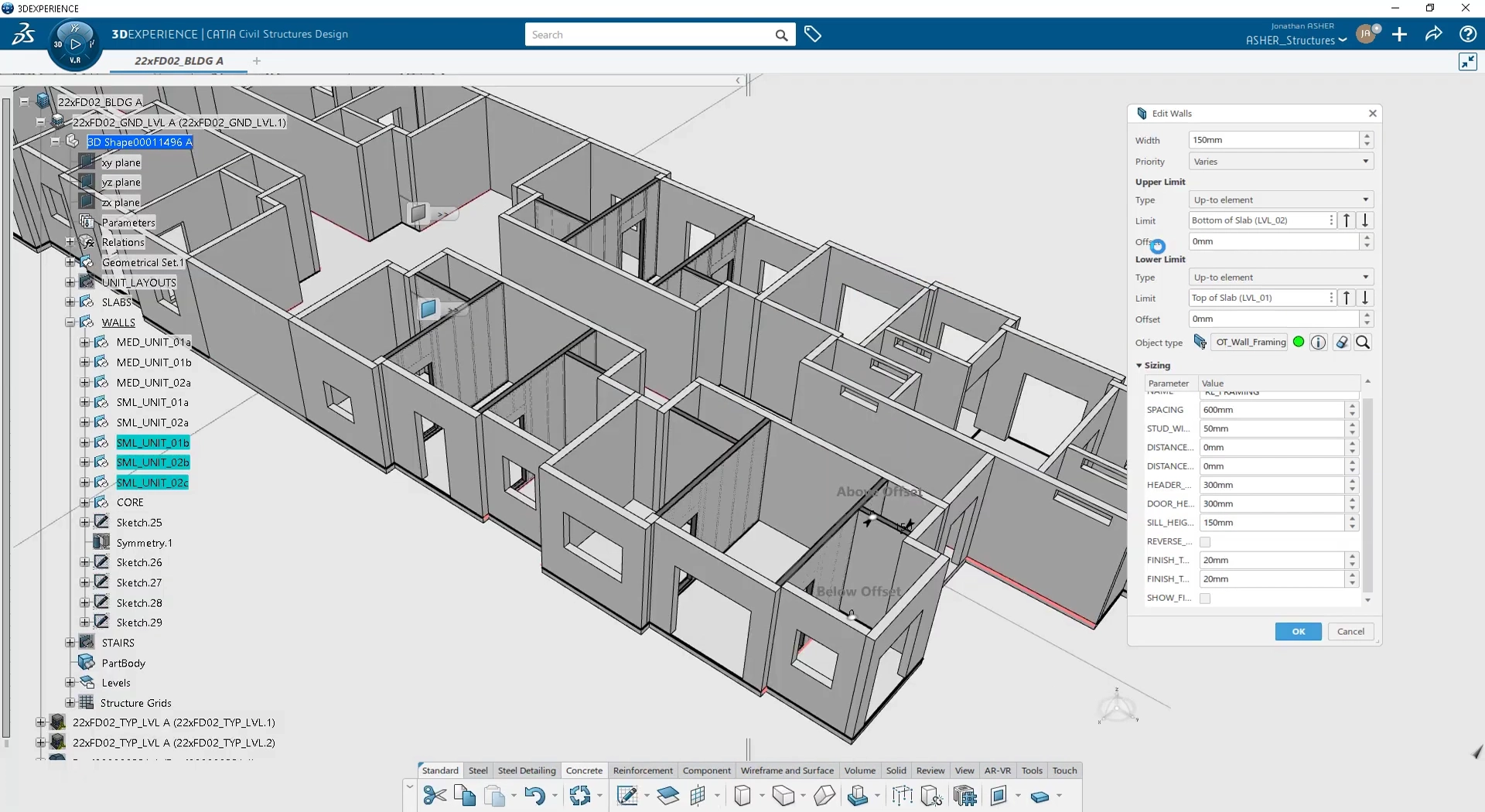Open the Help question mark icon
1485x812 pixels.
(1467, 34)
